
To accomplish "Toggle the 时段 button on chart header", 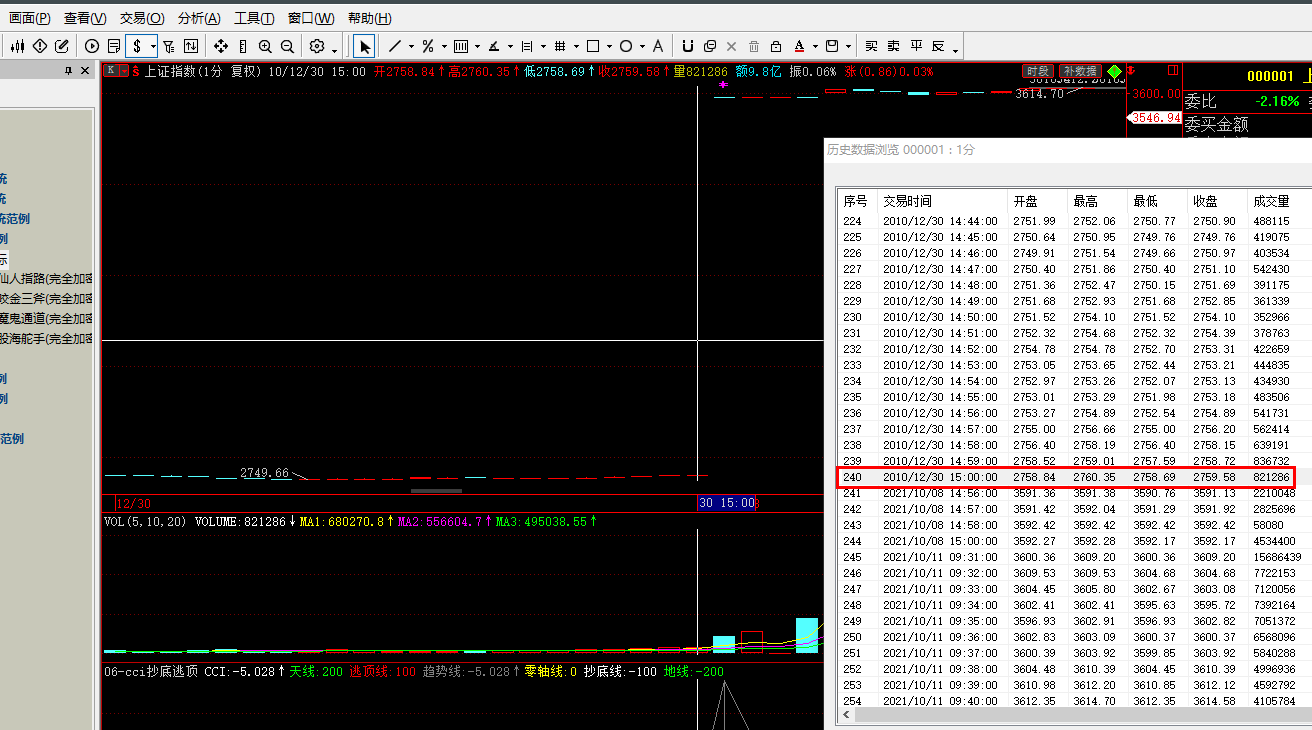I will pos(1037,72).
